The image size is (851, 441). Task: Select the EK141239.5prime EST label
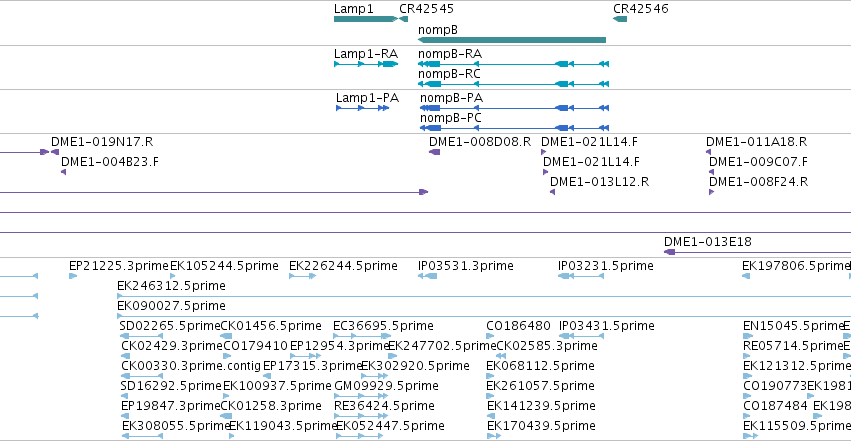tap(542, 406)
